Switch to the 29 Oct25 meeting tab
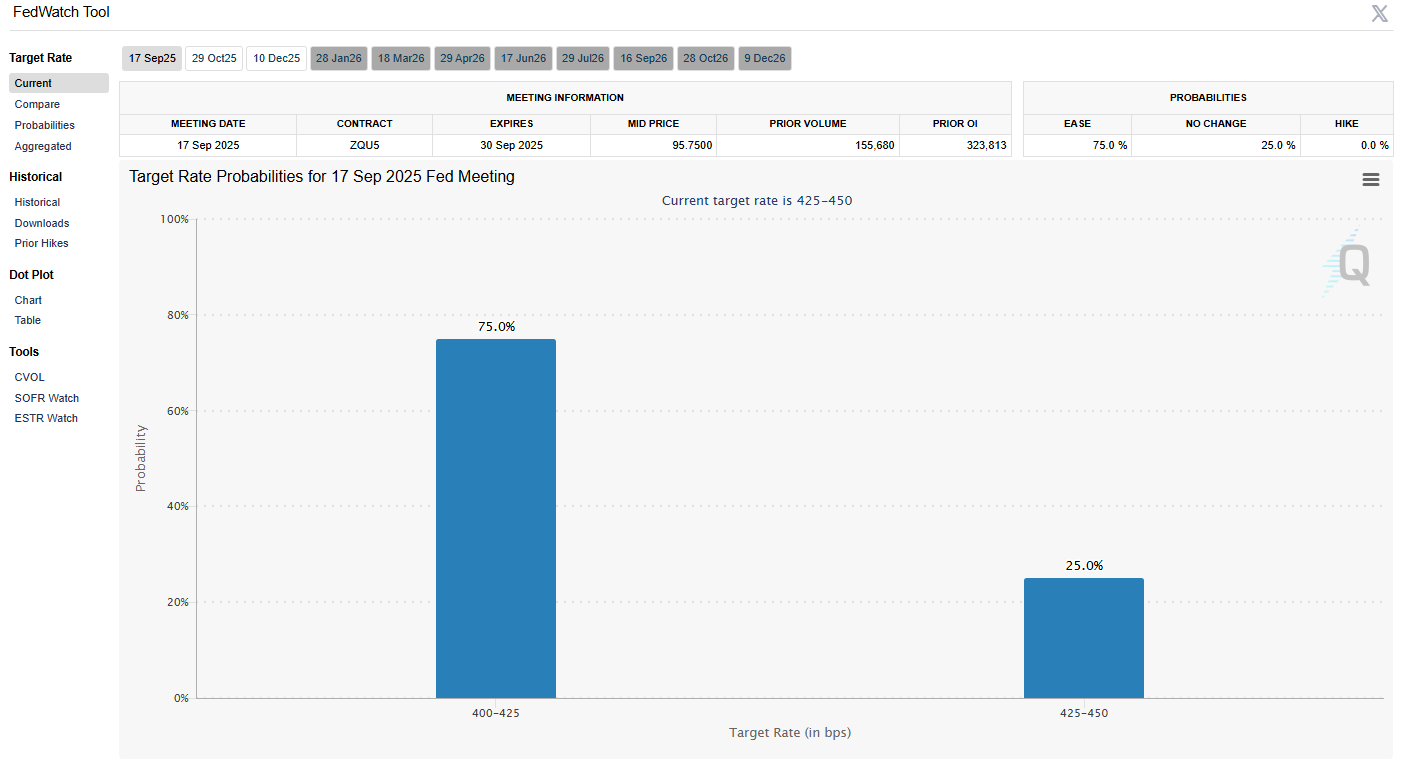This screenshot has height=761, width=1401. point(214,59)
